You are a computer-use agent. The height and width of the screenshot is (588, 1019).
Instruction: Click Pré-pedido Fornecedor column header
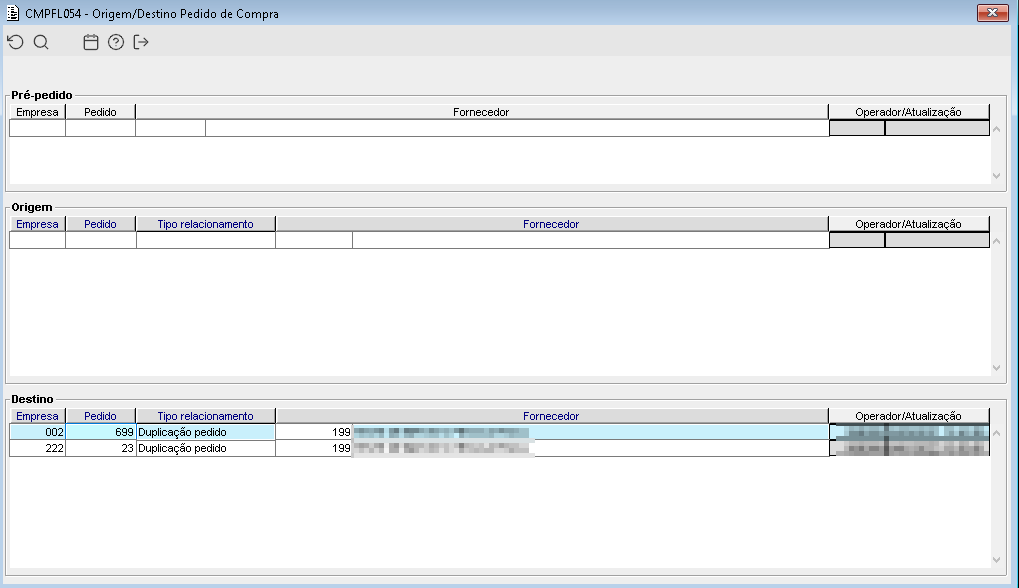[481, 112]
